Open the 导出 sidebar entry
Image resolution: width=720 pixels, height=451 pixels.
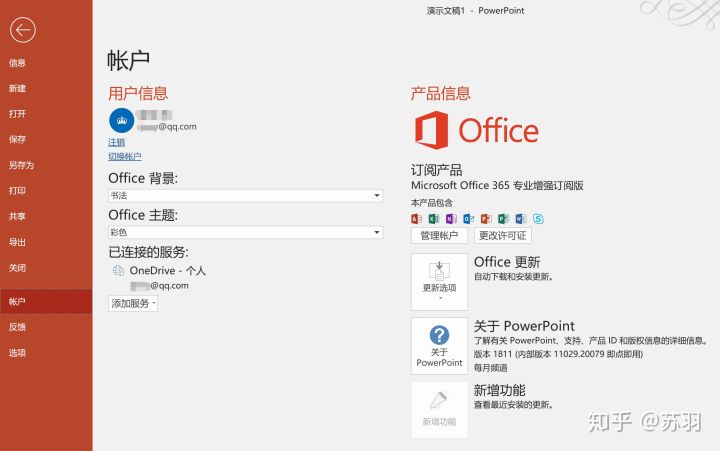tap(17, 242)
